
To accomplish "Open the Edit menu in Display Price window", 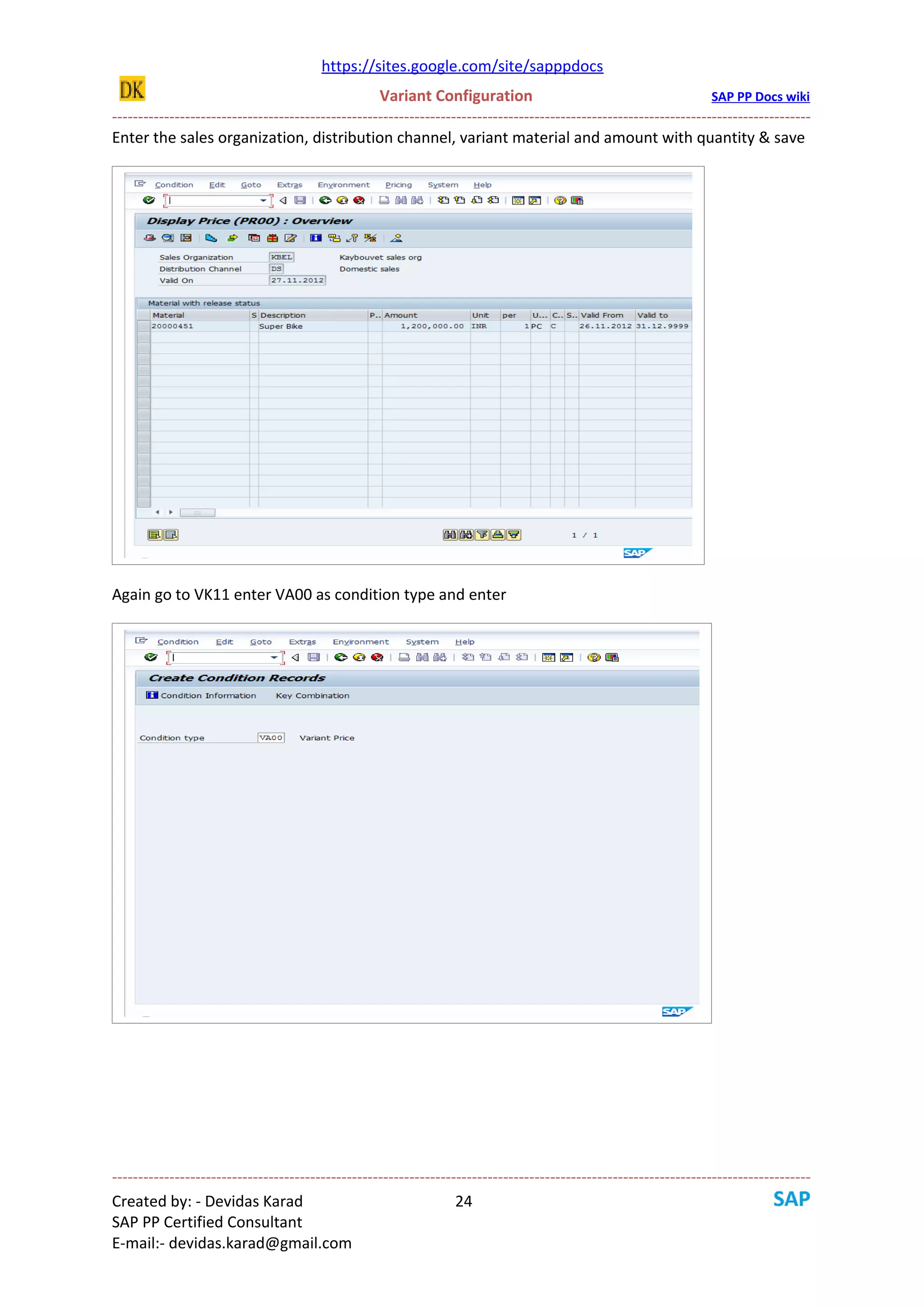I will pyautogui.click(x=217, y=185).
